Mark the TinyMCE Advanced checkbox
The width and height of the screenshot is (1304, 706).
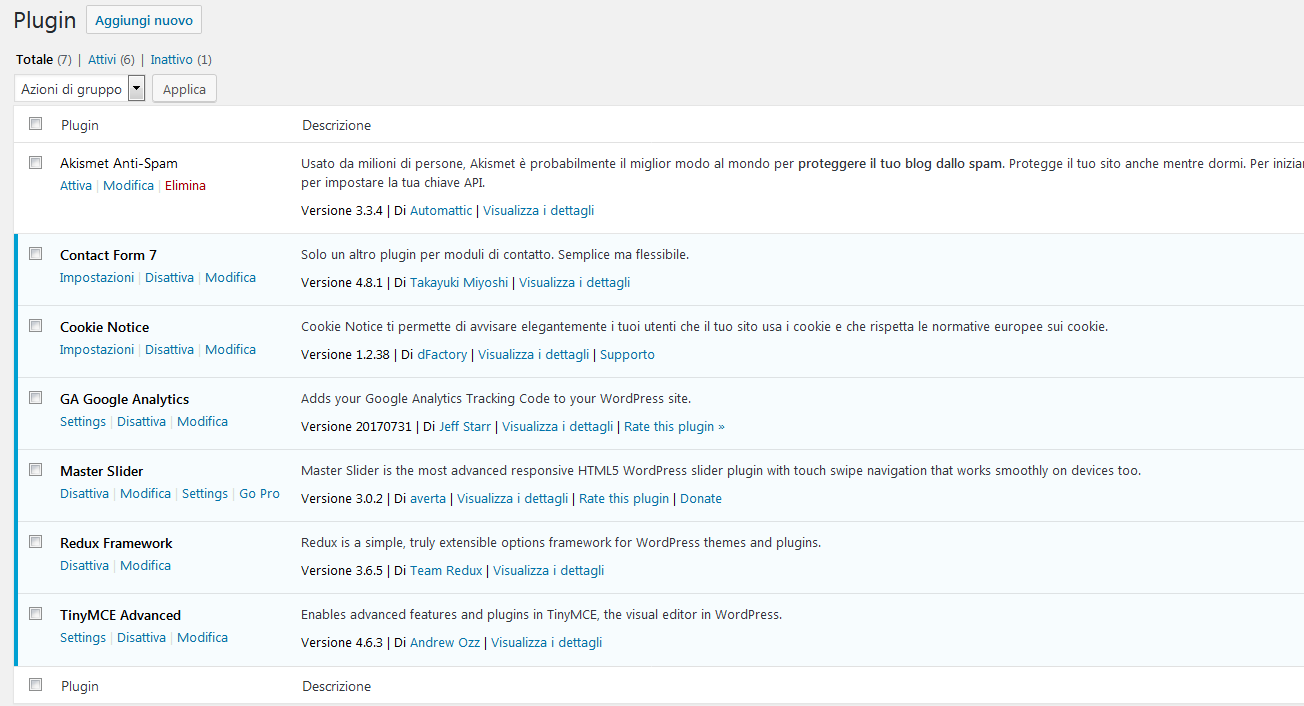point(36,614)
